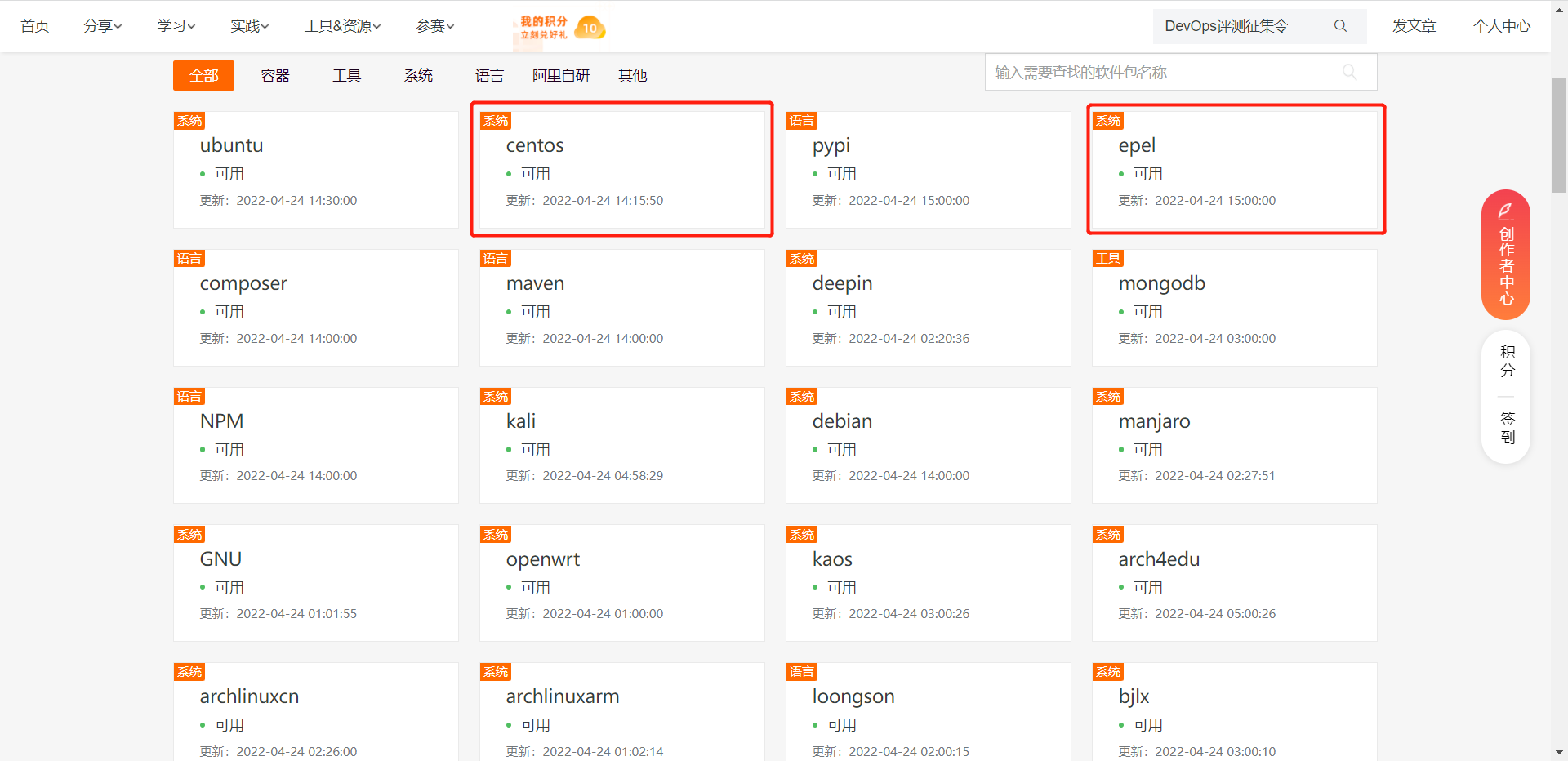Expand the 学习 dropdown menu

tap(176, 26)
